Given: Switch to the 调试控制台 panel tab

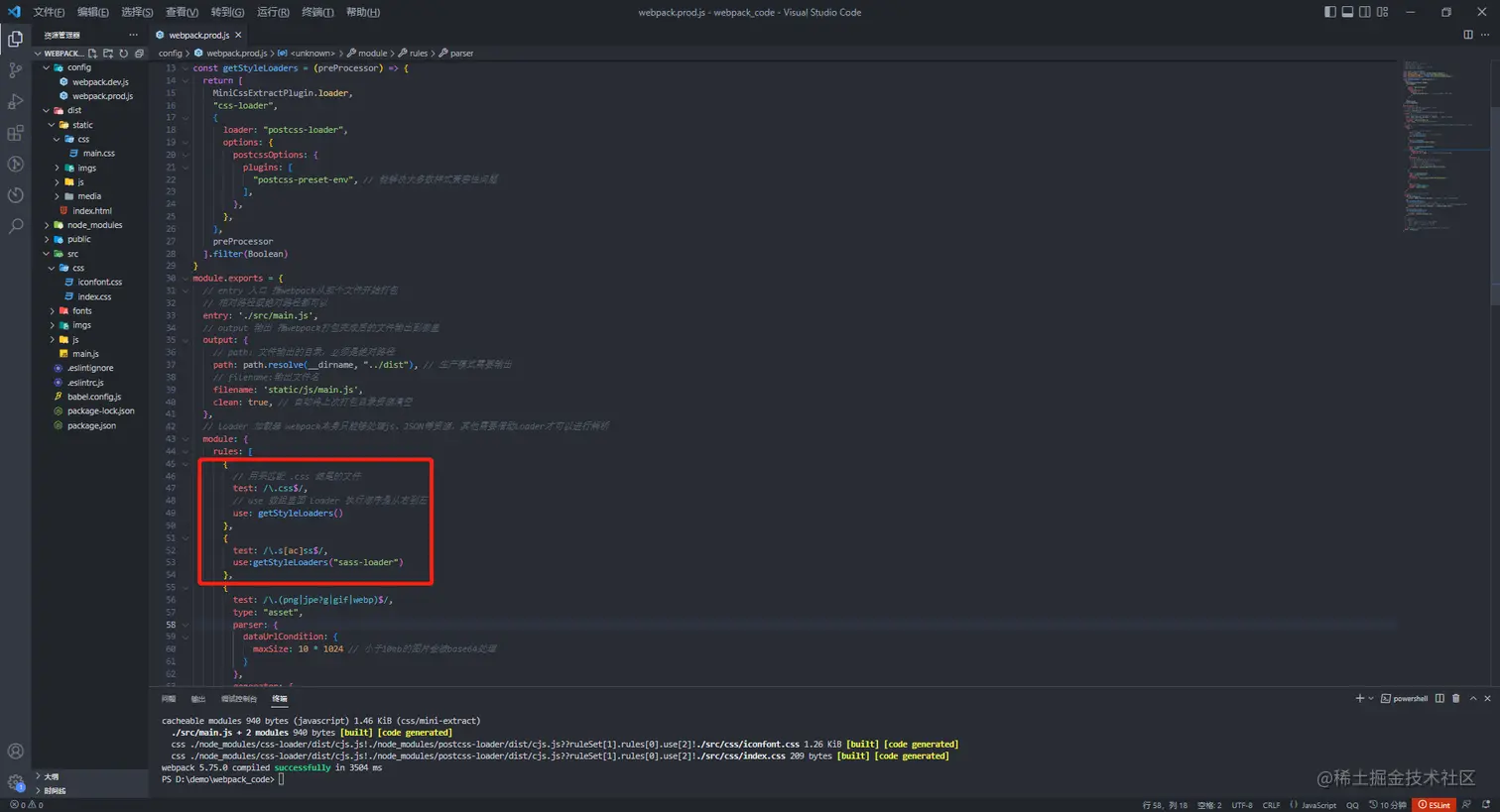Looking at the screenshot, I should point(239,699).
